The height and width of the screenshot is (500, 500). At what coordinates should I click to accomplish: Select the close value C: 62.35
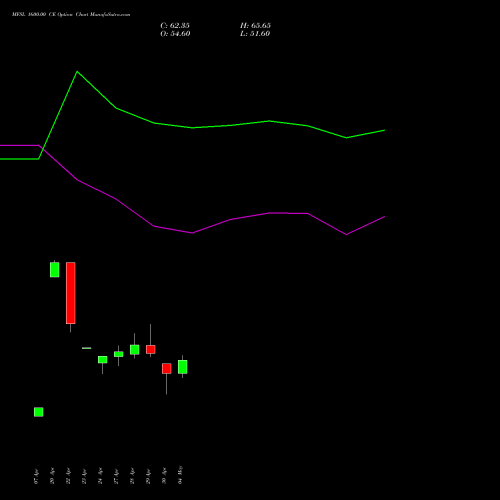[175, 26]
